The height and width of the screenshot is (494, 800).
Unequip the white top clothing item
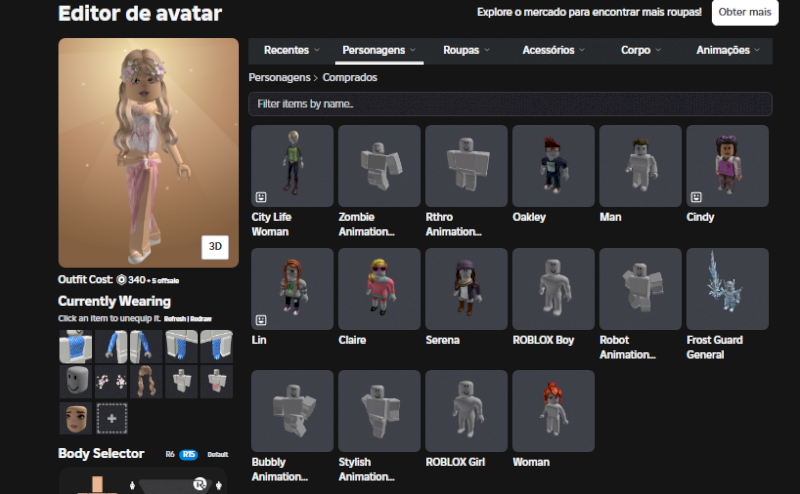pos(181,381)
